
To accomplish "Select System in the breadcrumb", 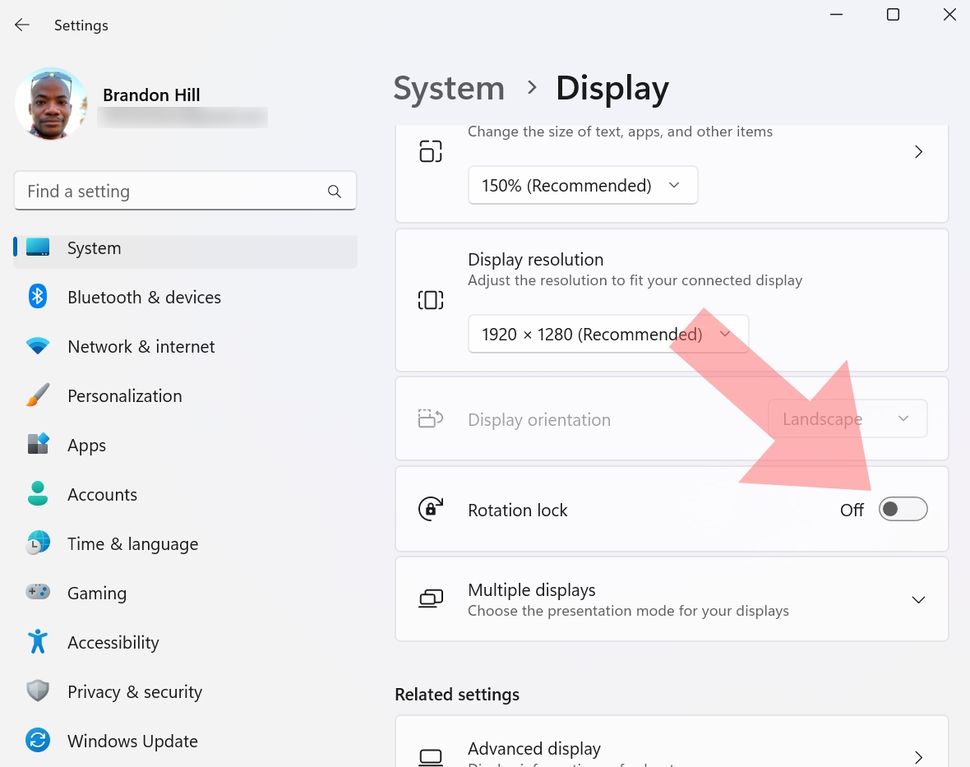I will (448, 89).
